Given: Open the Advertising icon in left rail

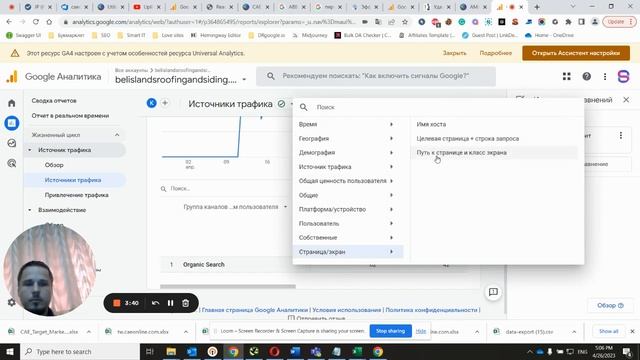Looking at the screenshot, I should [x=11, y=163].
